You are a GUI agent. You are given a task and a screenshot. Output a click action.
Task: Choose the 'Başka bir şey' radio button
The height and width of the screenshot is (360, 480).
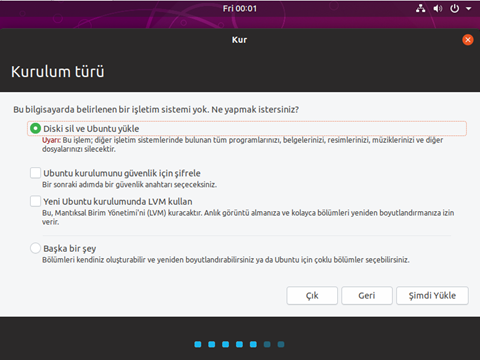pyautogui.click(x=35, y=248)
